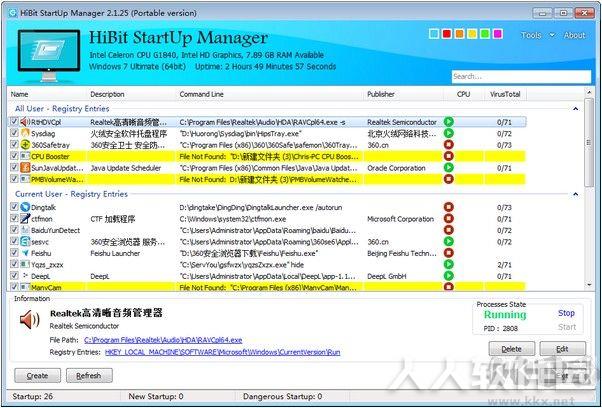Click the sesvc browser icon
The width and height of the screenshot is (602, 408).
click(x=25, y=242)
